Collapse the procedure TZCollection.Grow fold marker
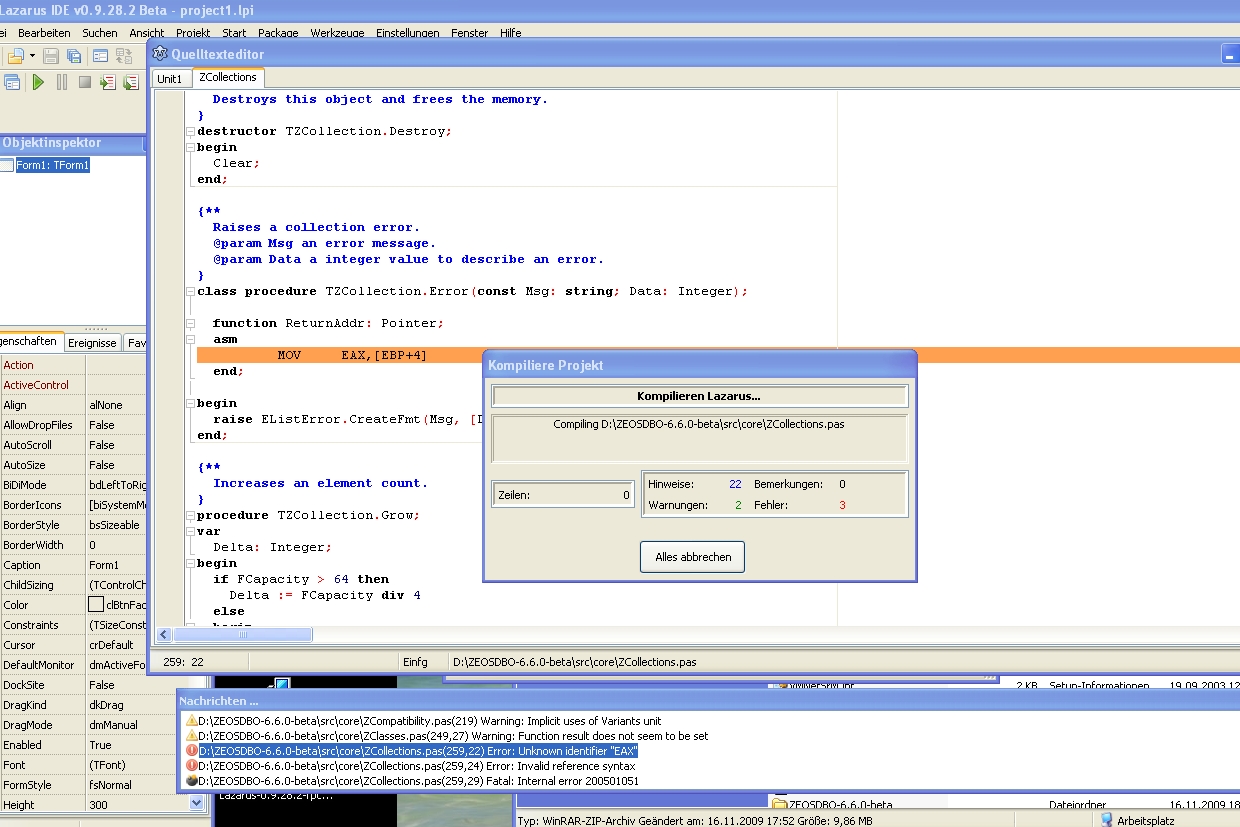 (x=190, y=515)
